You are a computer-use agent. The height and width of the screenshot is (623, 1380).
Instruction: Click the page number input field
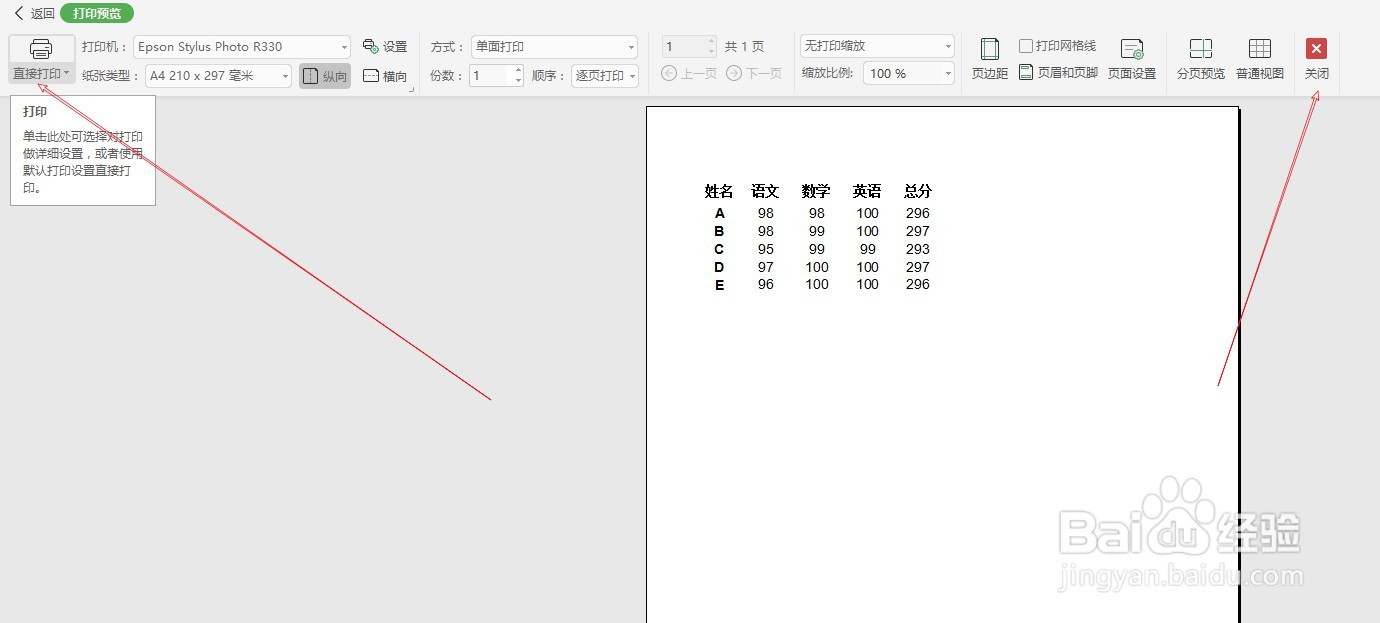684,47
